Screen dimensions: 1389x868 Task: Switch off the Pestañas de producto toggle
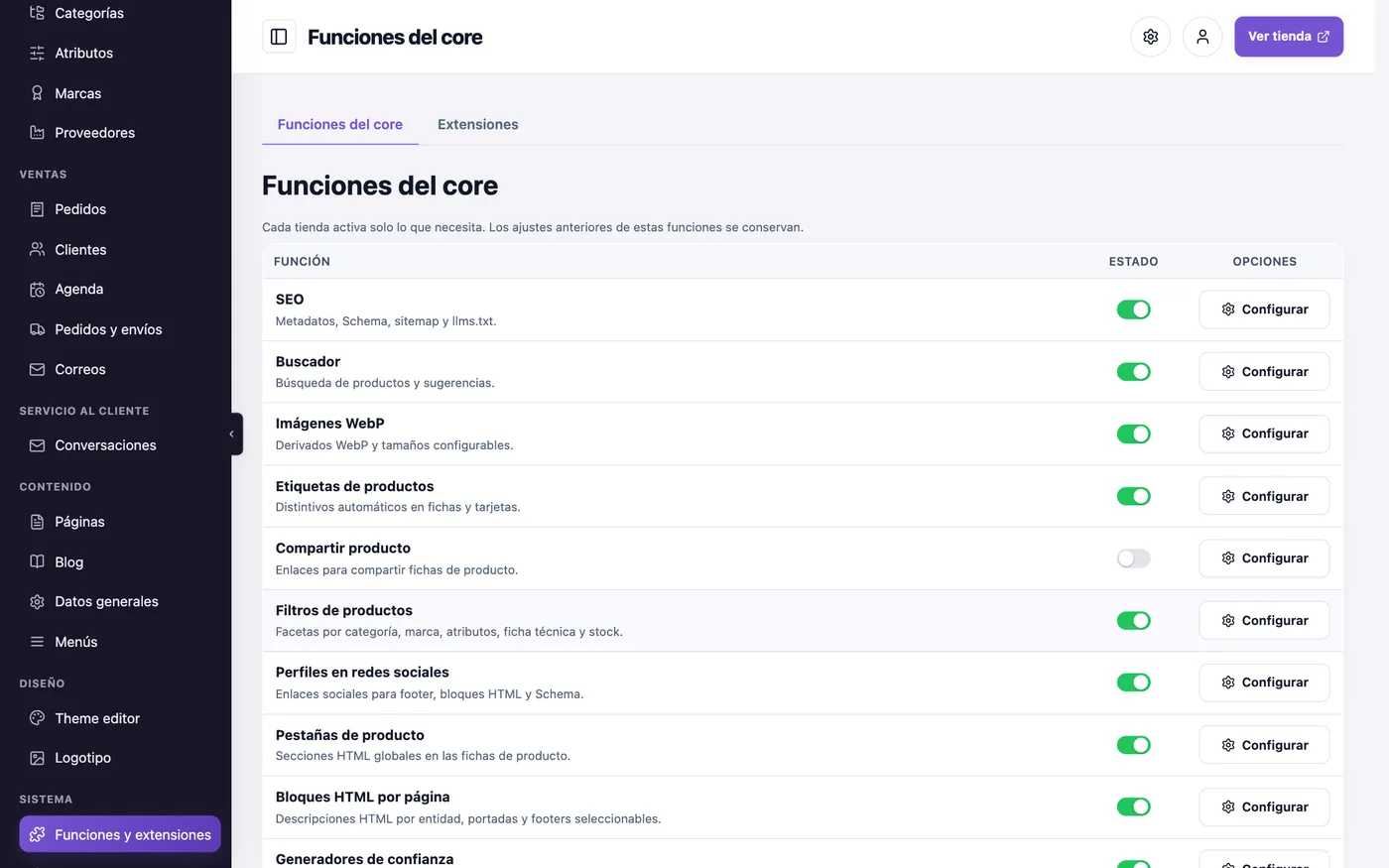[1134, 745]
